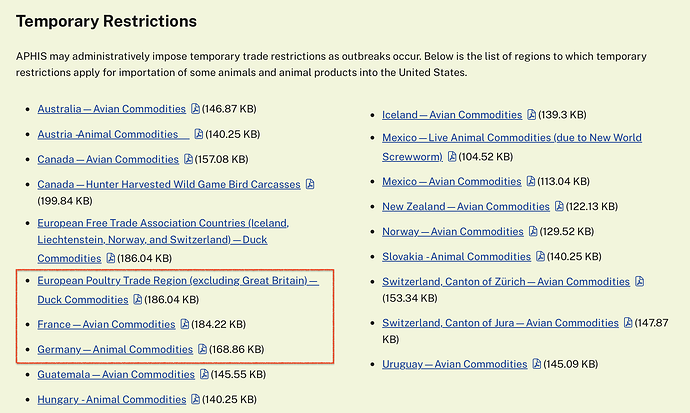The image size is (690, 413).
Task: Open Mexico Avian Commodities link
Action: [x=451, y=181]
